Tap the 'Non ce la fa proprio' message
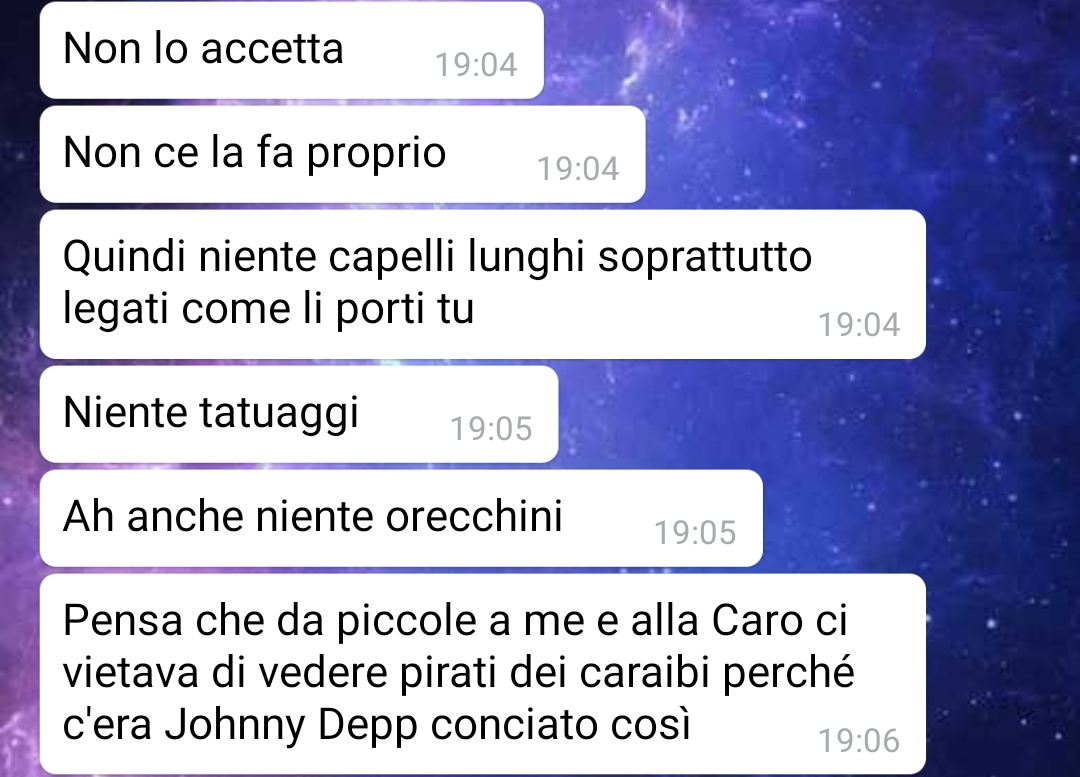 tap(342, 154)
